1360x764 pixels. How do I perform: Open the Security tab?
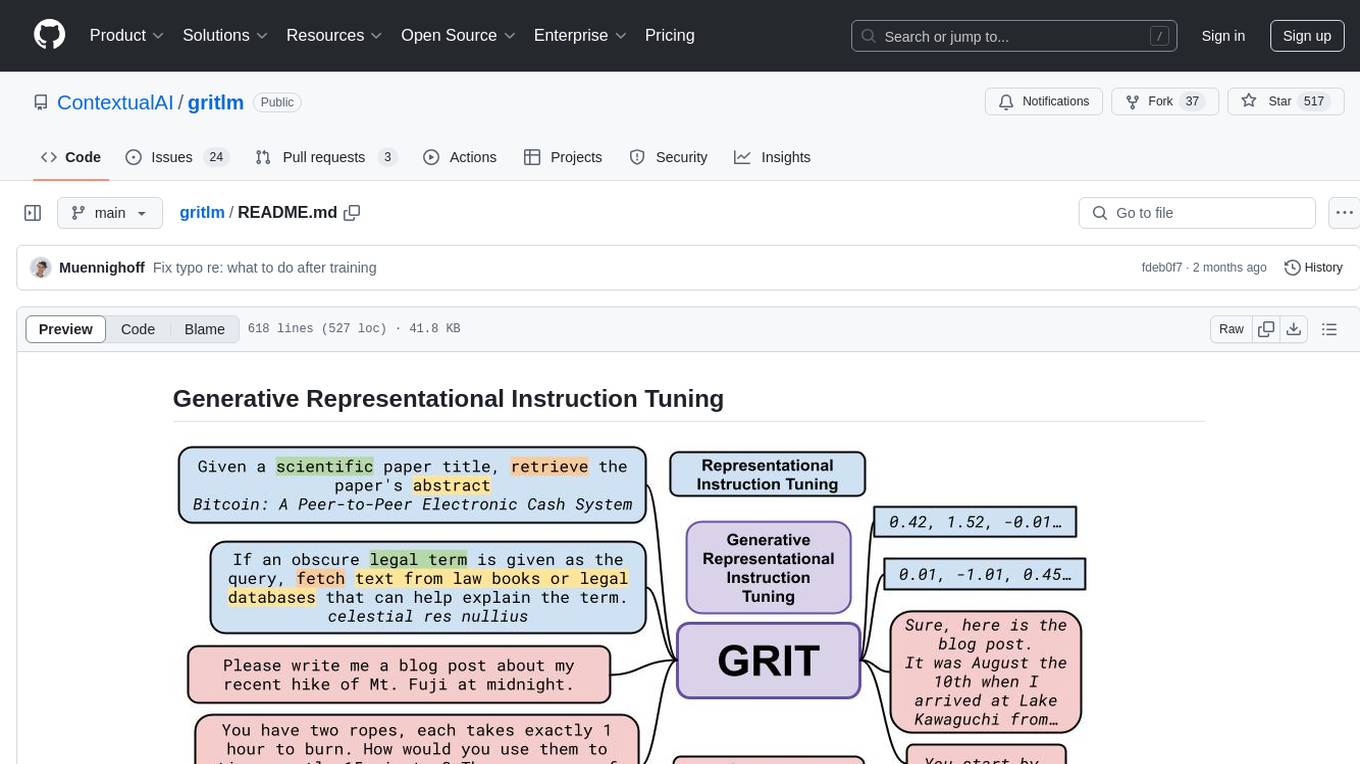[x=668, y=157]
